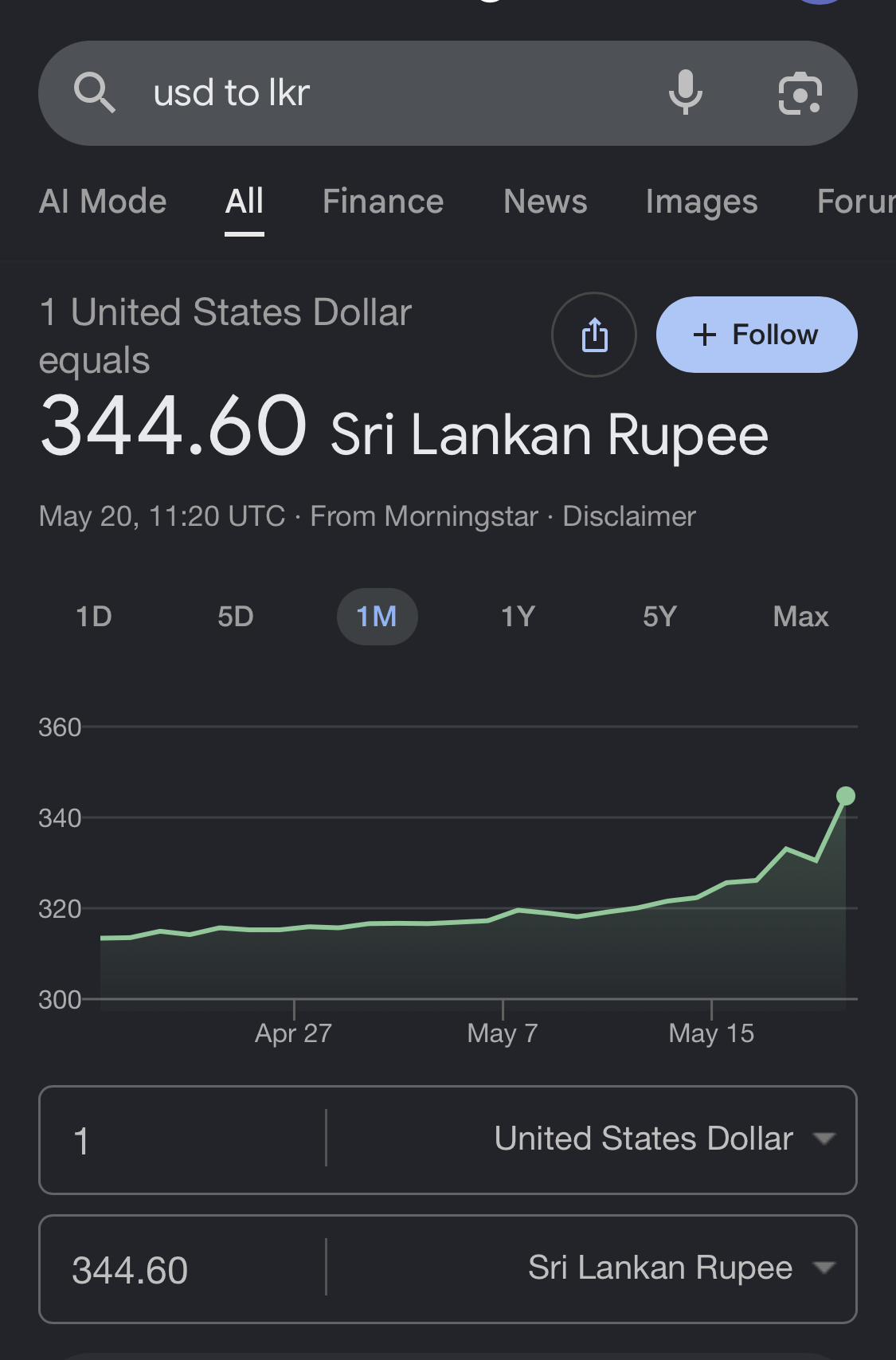Edit the rupee amount field showing 344.60
Screen dimensions: 896x1360
click(x=183, y=1269)
